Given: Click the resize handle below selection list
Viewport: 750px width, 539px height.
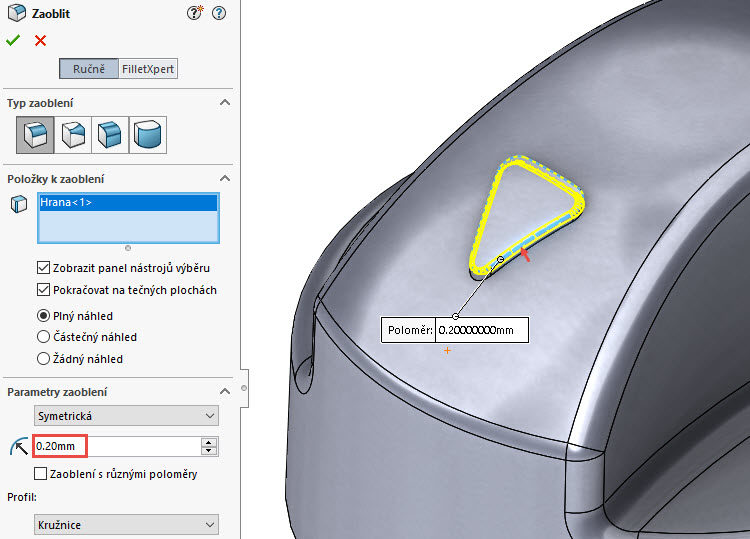Looking at the screenshot, I should 128,248.
